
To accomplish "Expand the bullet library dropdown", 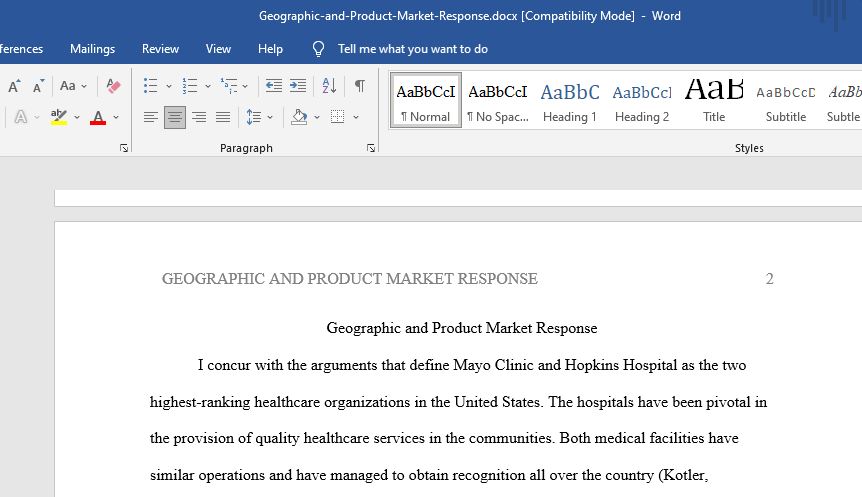I will pyautogui.click(x=169, y=86).
